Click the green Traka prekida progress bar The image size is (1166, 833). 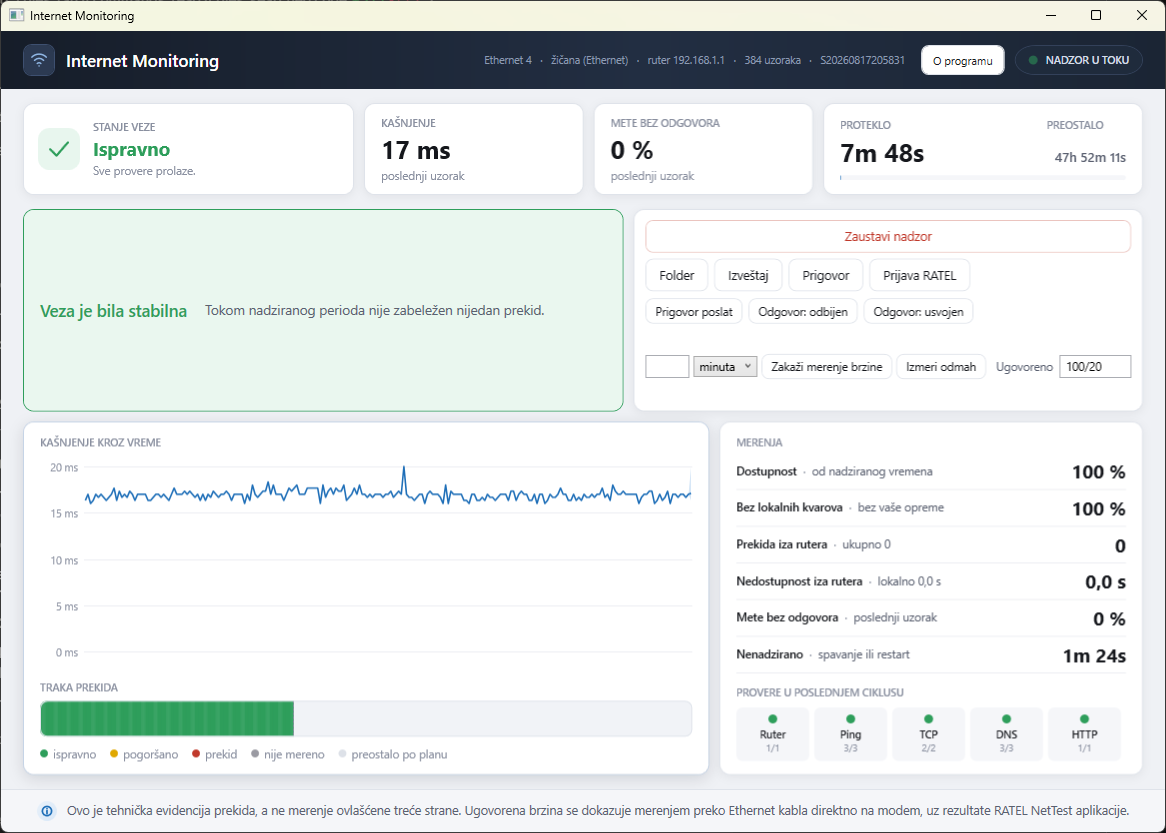click(167, 719)
